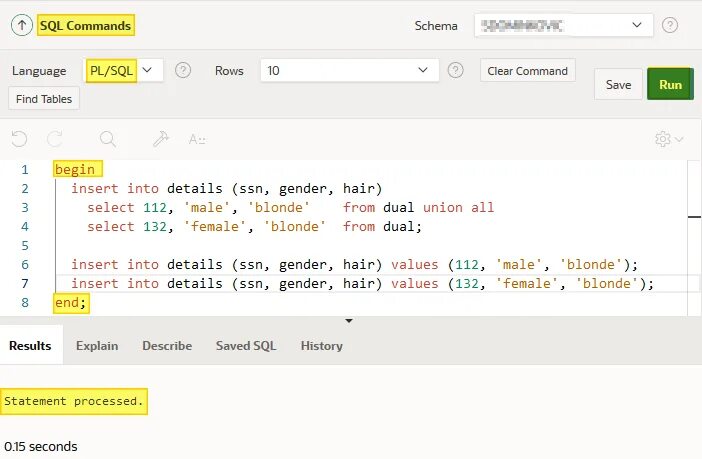This screenshot has height=459, width=702.
Task: Click the Save button
Action: [618, 85]
